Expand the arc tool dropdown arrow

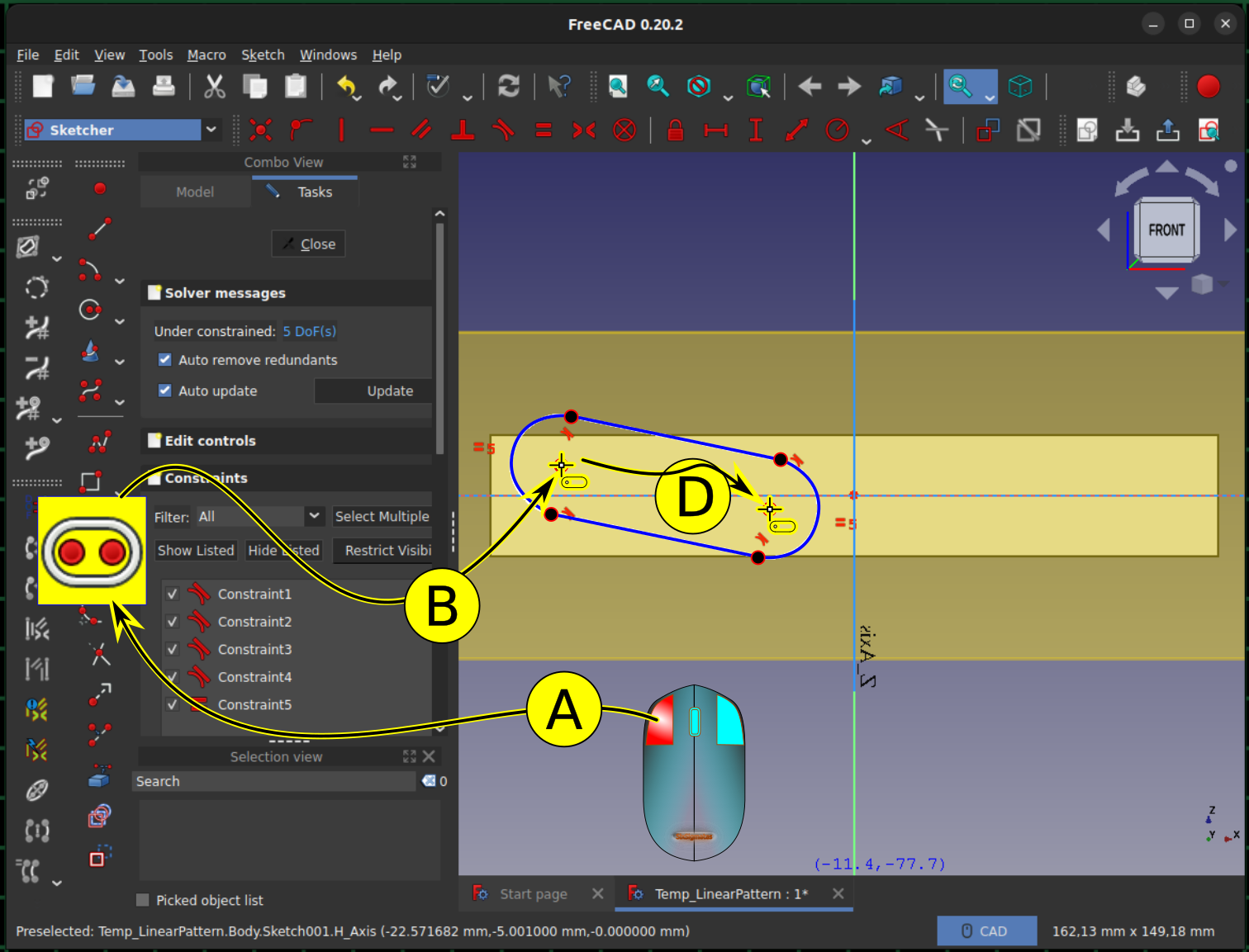[120, 281]
